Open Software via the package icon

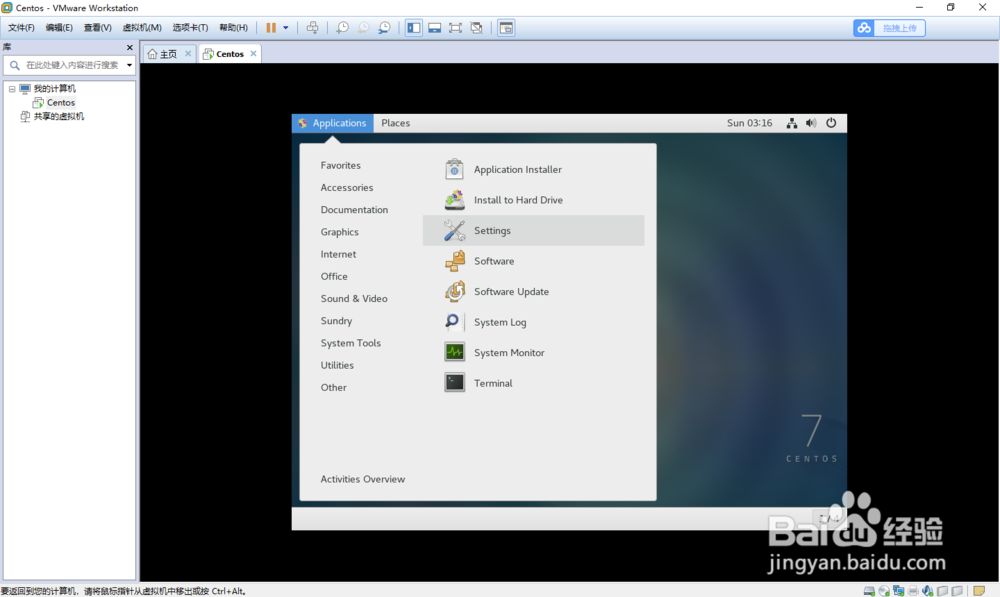coord(454,261)
